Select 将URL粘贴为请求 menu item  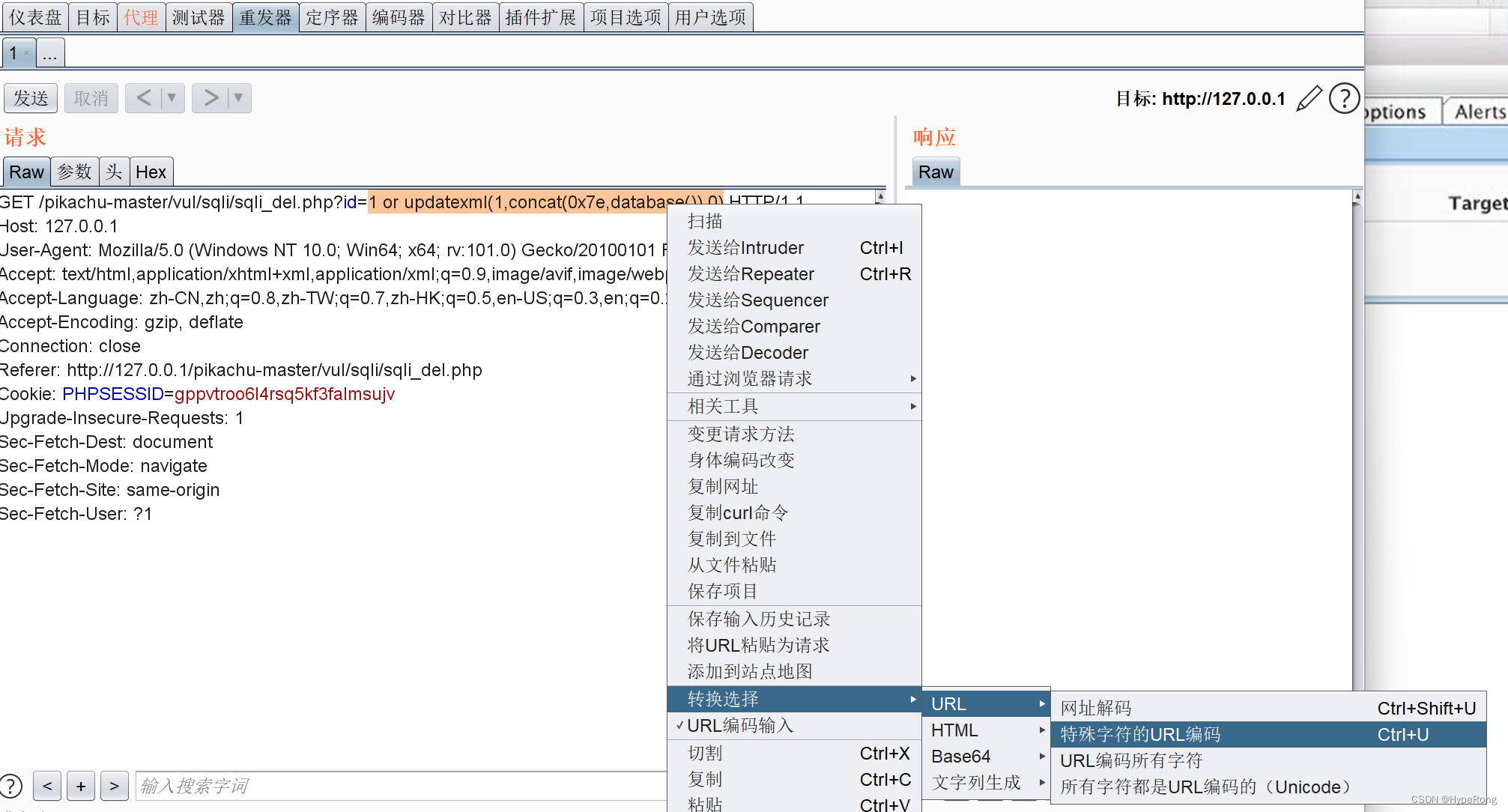pyautogui.click(x=794, y=646)
